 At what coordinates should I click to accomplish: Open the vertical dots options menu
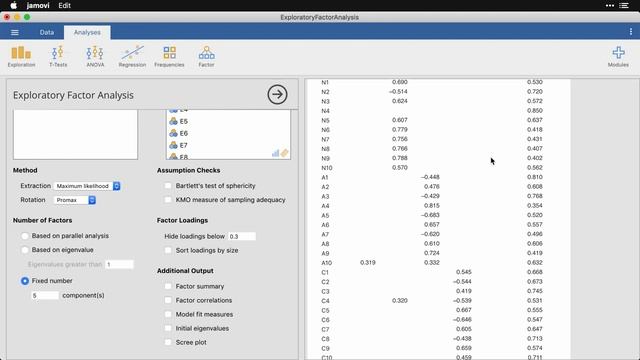pyautogui.click(x=631, y=32)
